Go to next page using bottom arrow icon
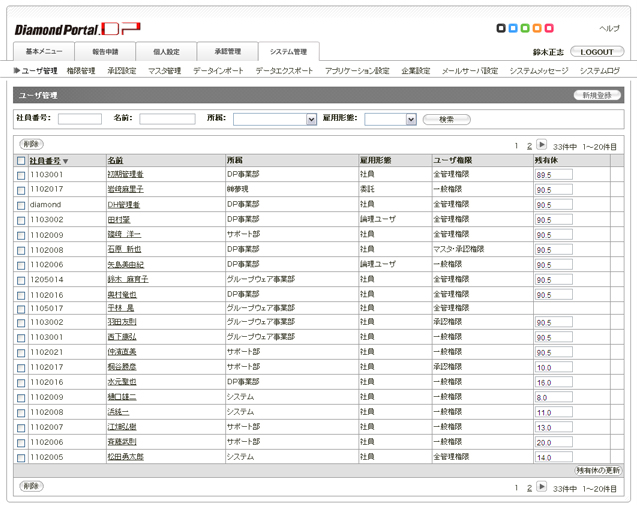This screenshot has width=637, height=505. pos(541,486)
